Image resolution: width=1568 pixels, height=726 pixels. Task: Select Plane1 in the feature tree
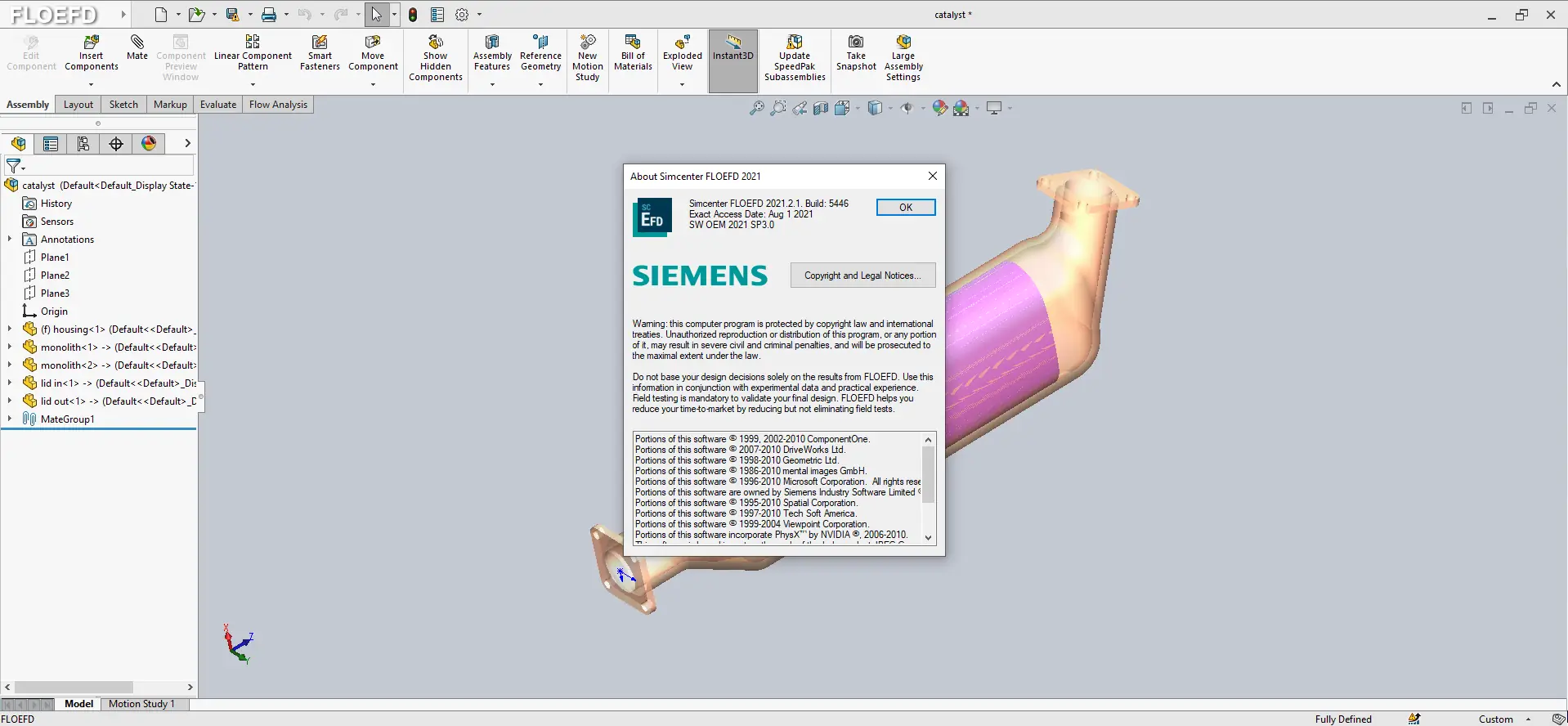point(55,258)
